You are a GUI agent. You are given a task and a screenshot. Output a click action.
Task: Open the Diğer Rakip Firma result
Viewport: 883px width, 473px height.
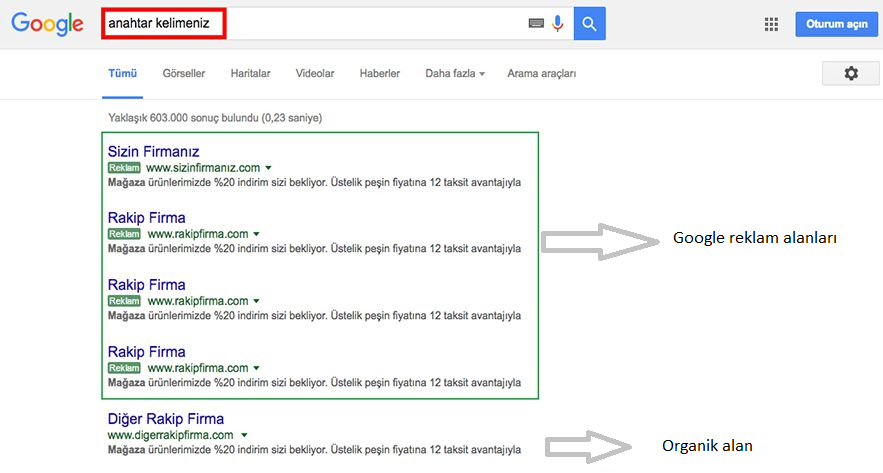(166, 419)
